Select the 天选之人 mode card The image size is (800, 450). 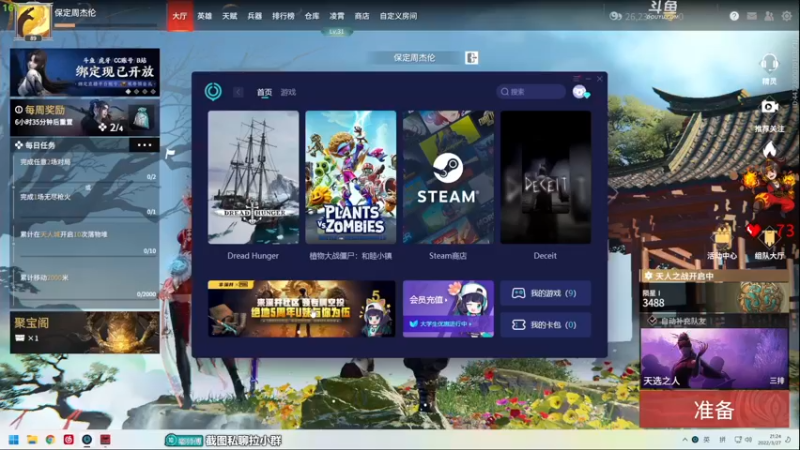point(714,359)
